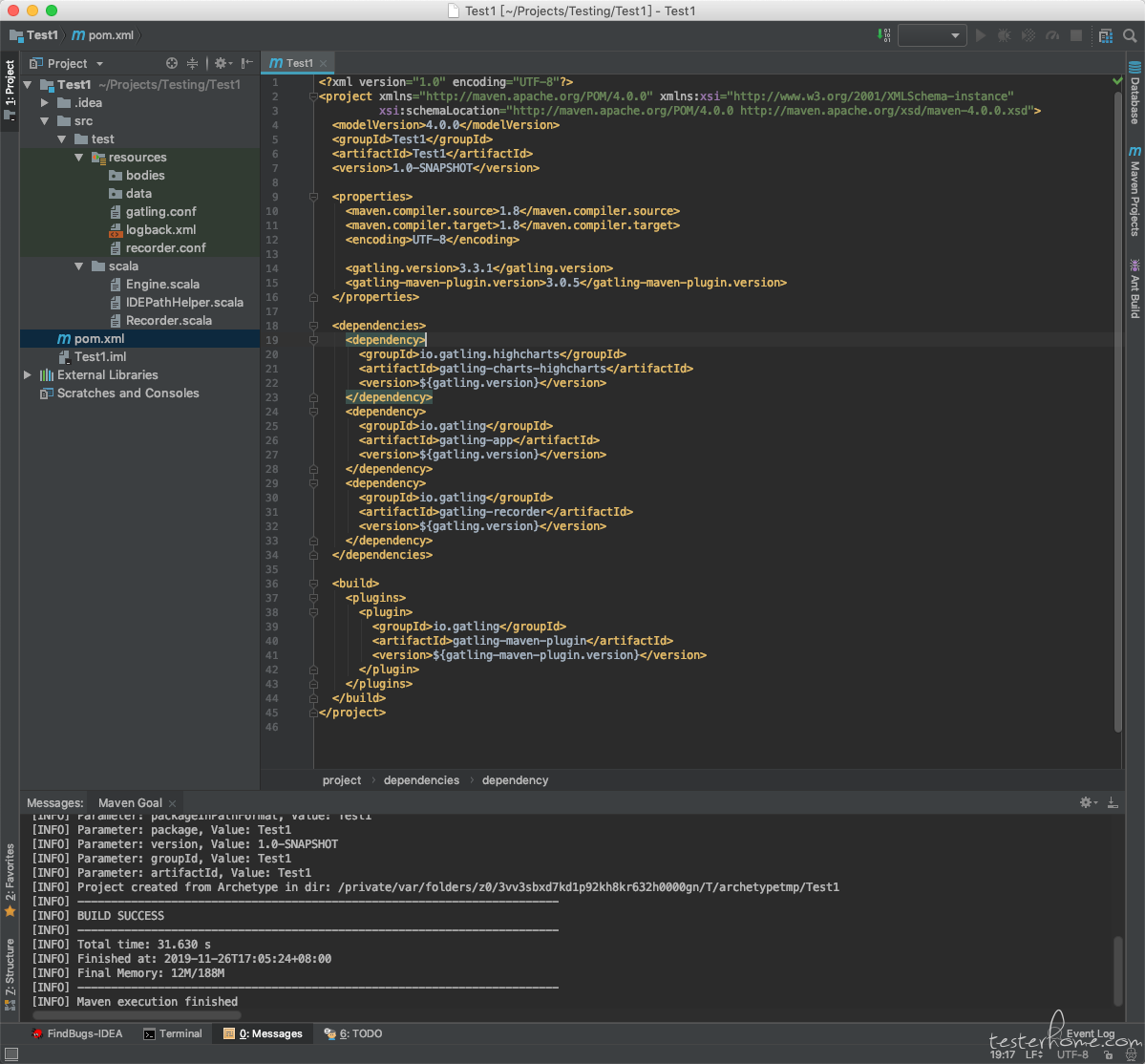This screenshot has width=1145, height=1064.
Task: Click the Run with Coverage icon
Action: point(1028,35)
